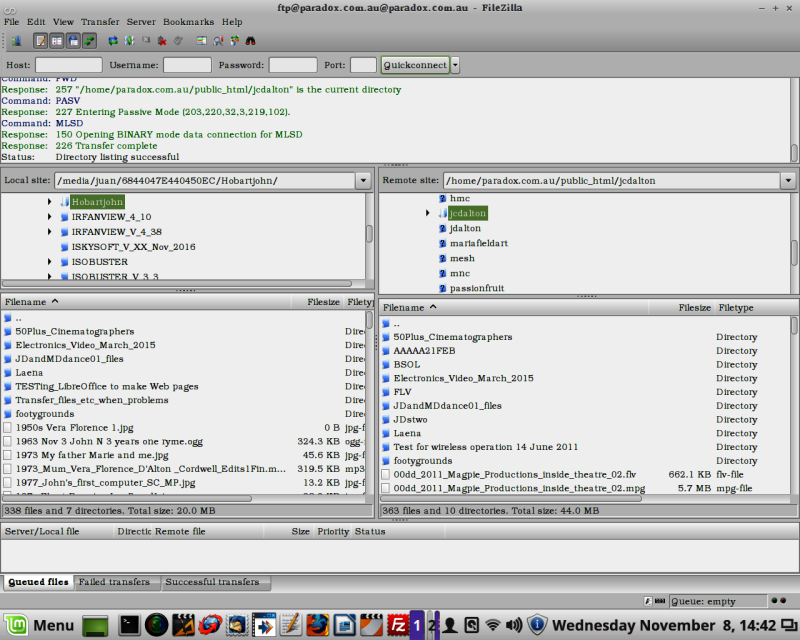The image size is (800, 640).
Task: Toggle processing of the transfer queue
Action: coord(130,41)
